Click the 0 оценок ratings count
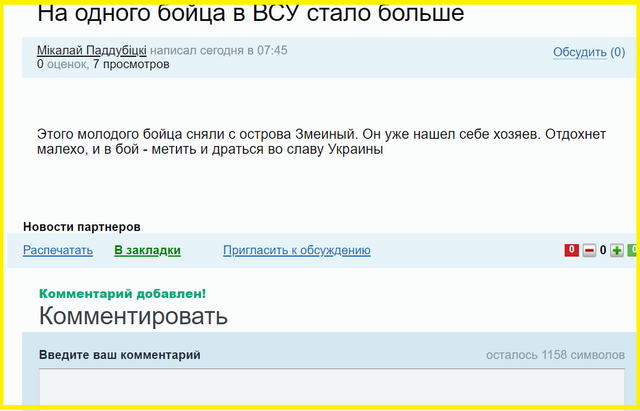Viewport: 640px width, 411px height. [62, 64]
